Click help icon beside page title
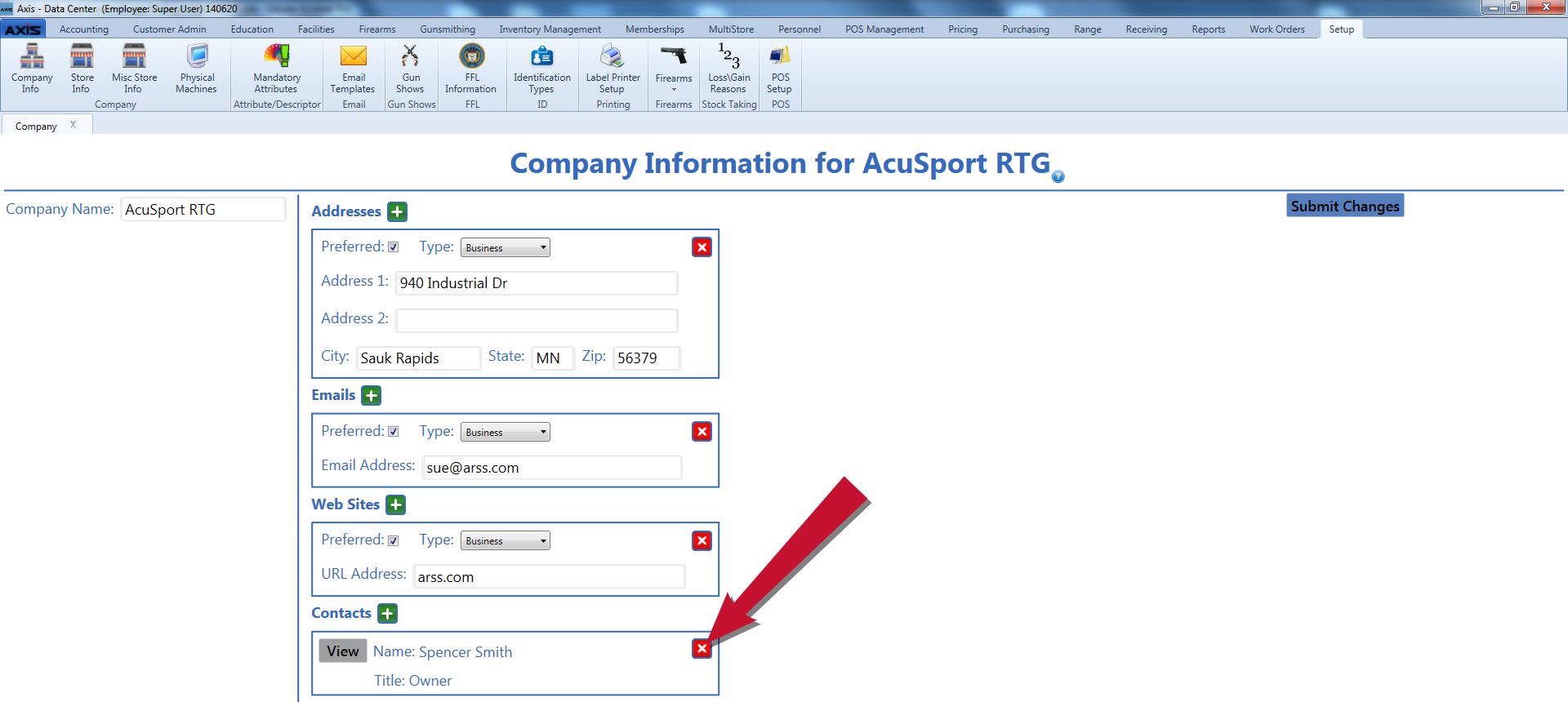The height and width of the screenshot is (702, 1568). click(1058, 176)
